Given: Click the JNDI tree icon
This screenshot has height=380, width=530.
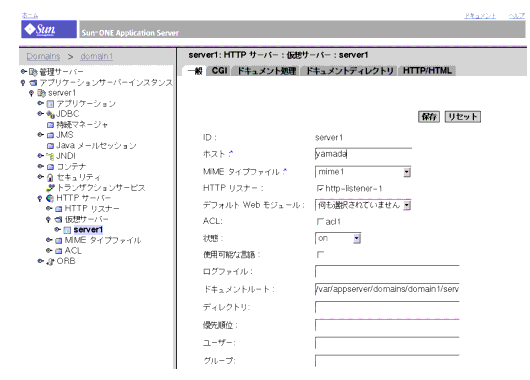Looking at the screenshot, I should (x=50, y=156).
